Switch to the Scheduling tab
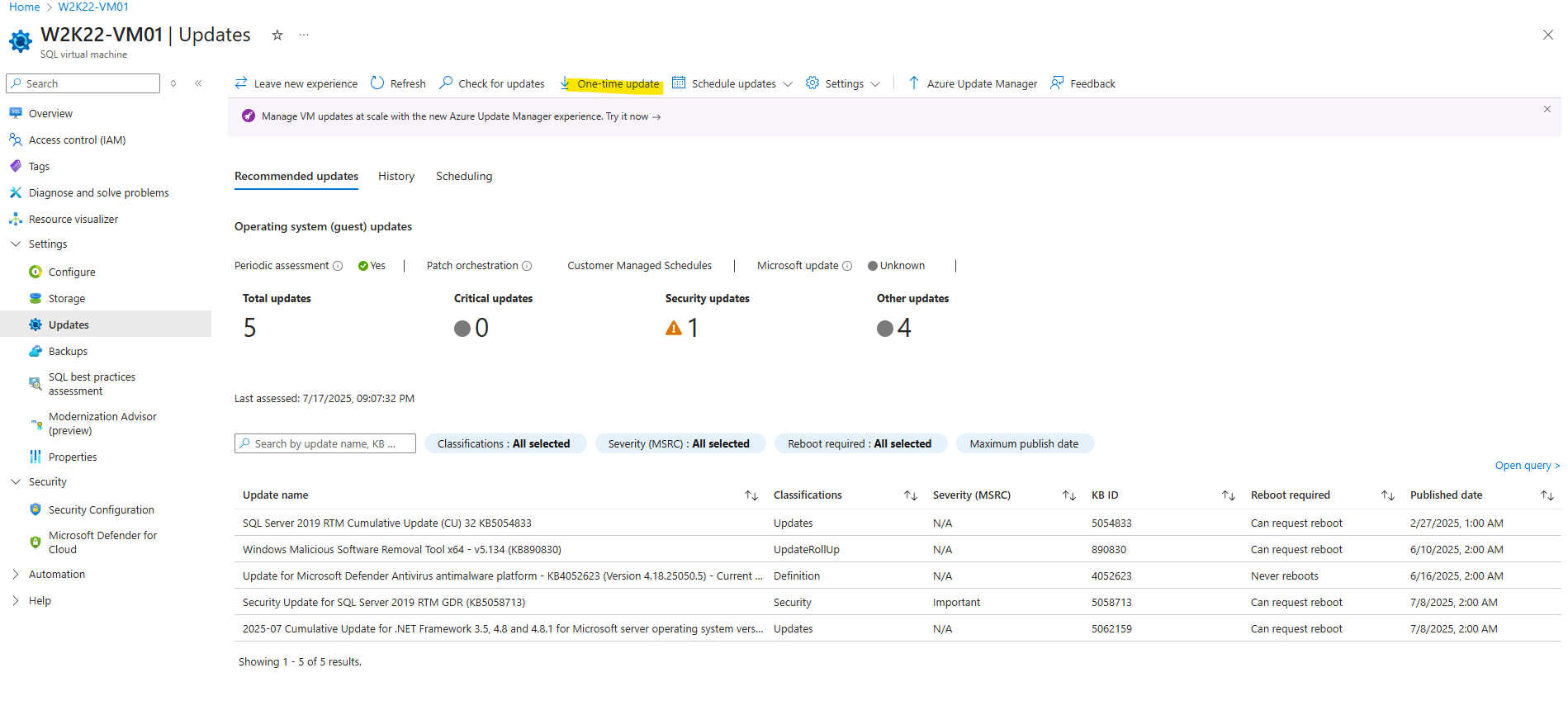Screen dimensions: 1568x701 pyautogui.click(x=464, y=176)
